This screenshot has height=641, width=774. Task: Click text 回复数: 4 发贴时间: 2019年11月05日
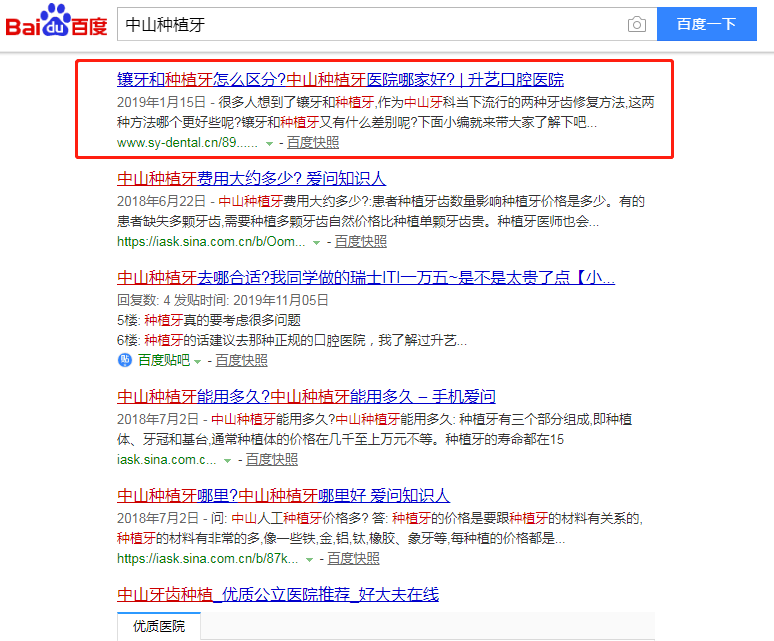point(223,300)
